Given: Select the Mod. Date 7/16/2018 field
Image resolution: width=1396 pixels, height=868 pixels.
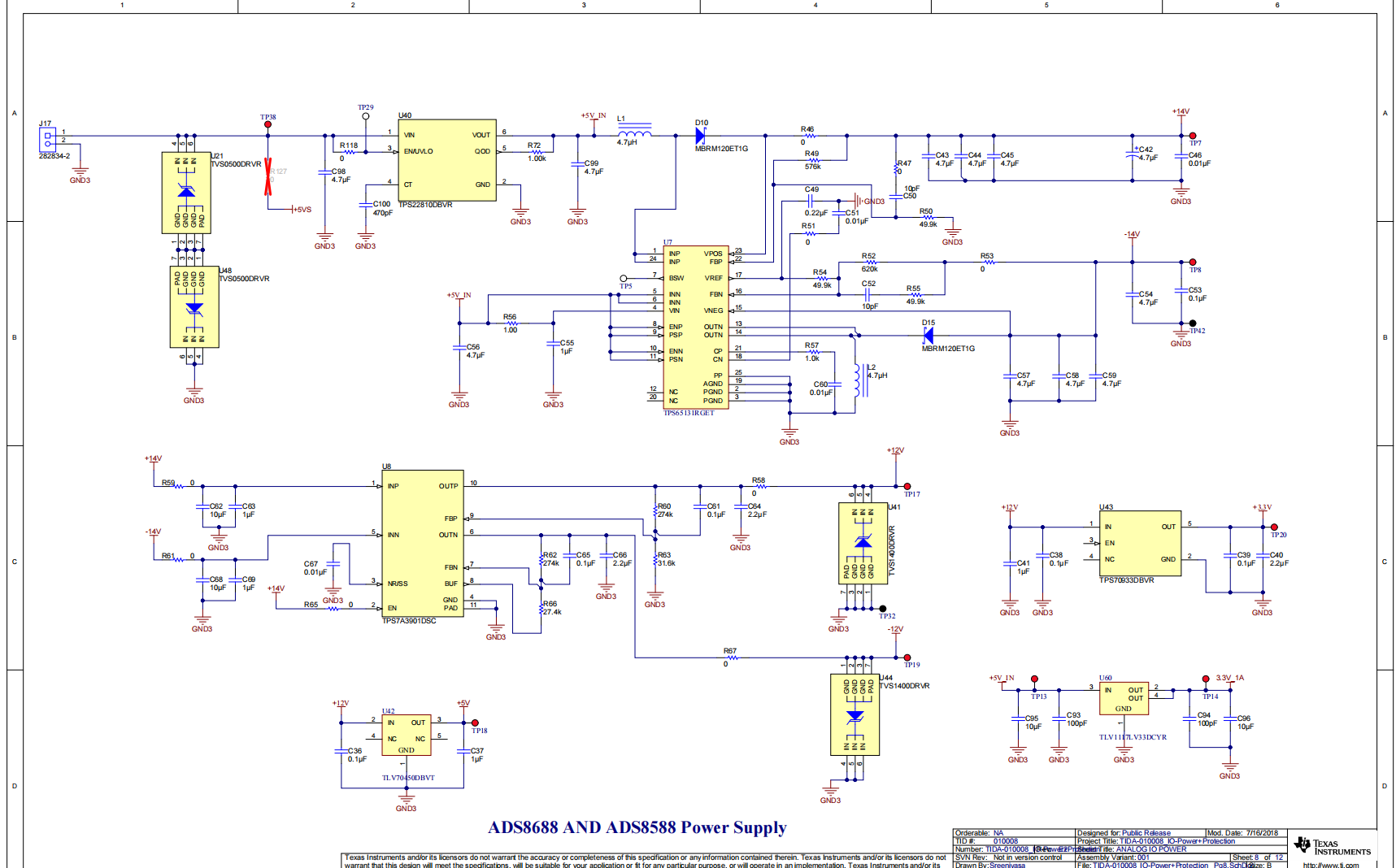Looking at the screenshot, I should 1242,833.
